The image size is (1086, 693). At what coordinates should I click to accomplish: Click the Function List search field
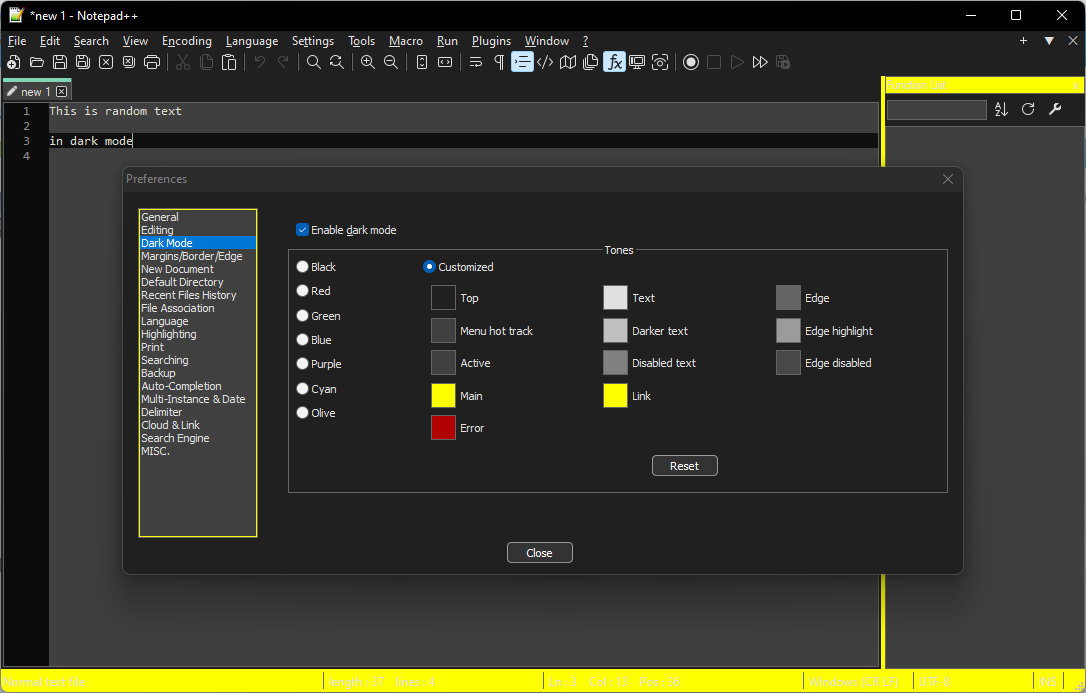click(x=936, y=110)
